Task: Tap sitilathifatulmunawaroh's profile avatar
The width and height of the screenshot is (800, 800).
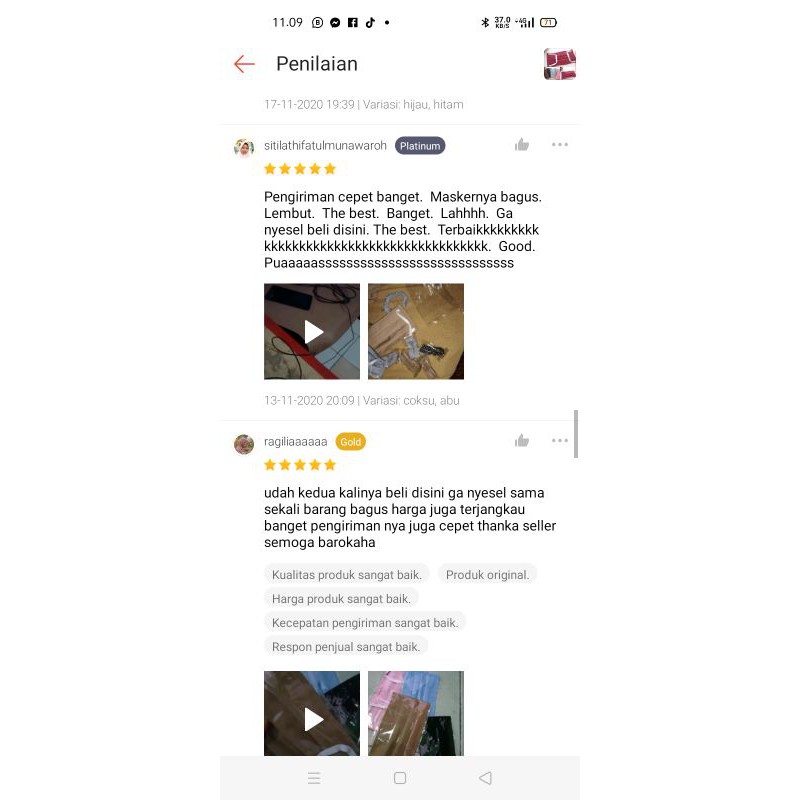Action: click(244, 148)
